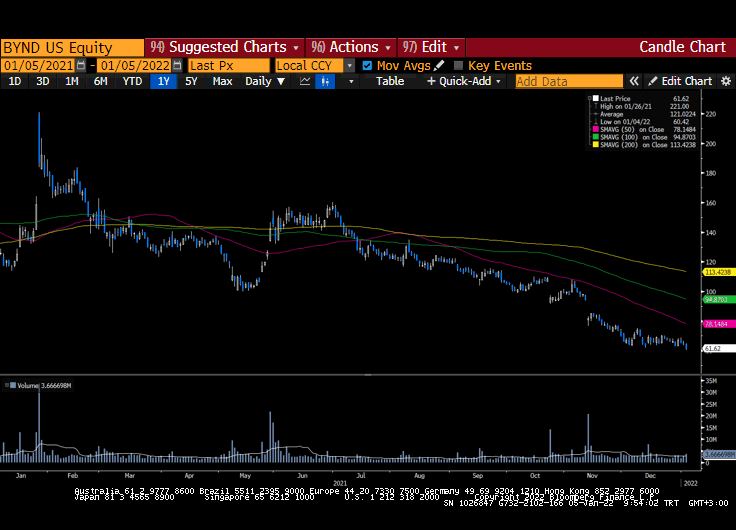
Task: Click Low on 01/04/22 legend entry
Action: (x=644, y=122)
